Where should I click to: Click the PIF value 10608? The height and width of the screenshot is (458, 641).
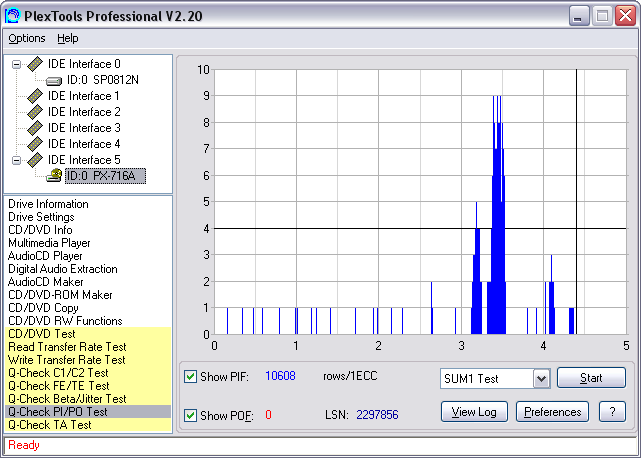point(280,376)
